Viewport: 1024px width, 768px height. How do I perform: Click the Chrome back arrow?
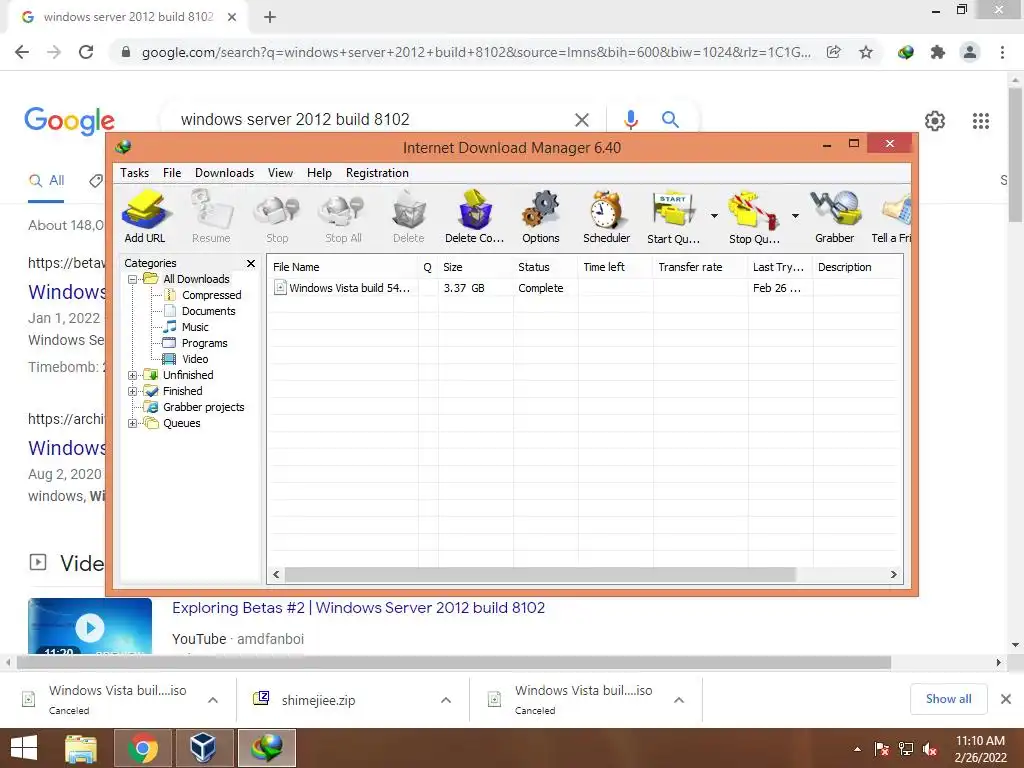coord(22,52)
